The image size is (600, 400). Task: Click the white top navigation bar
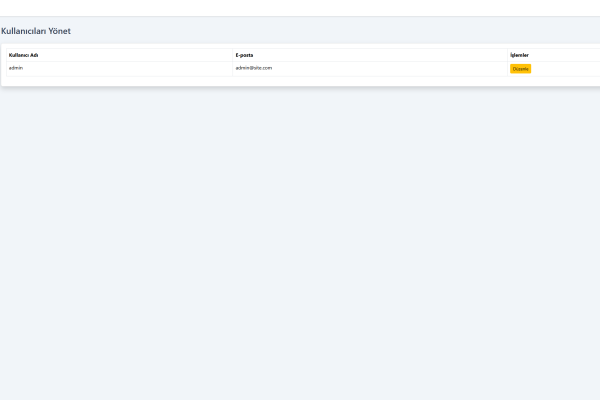point(300,8)
